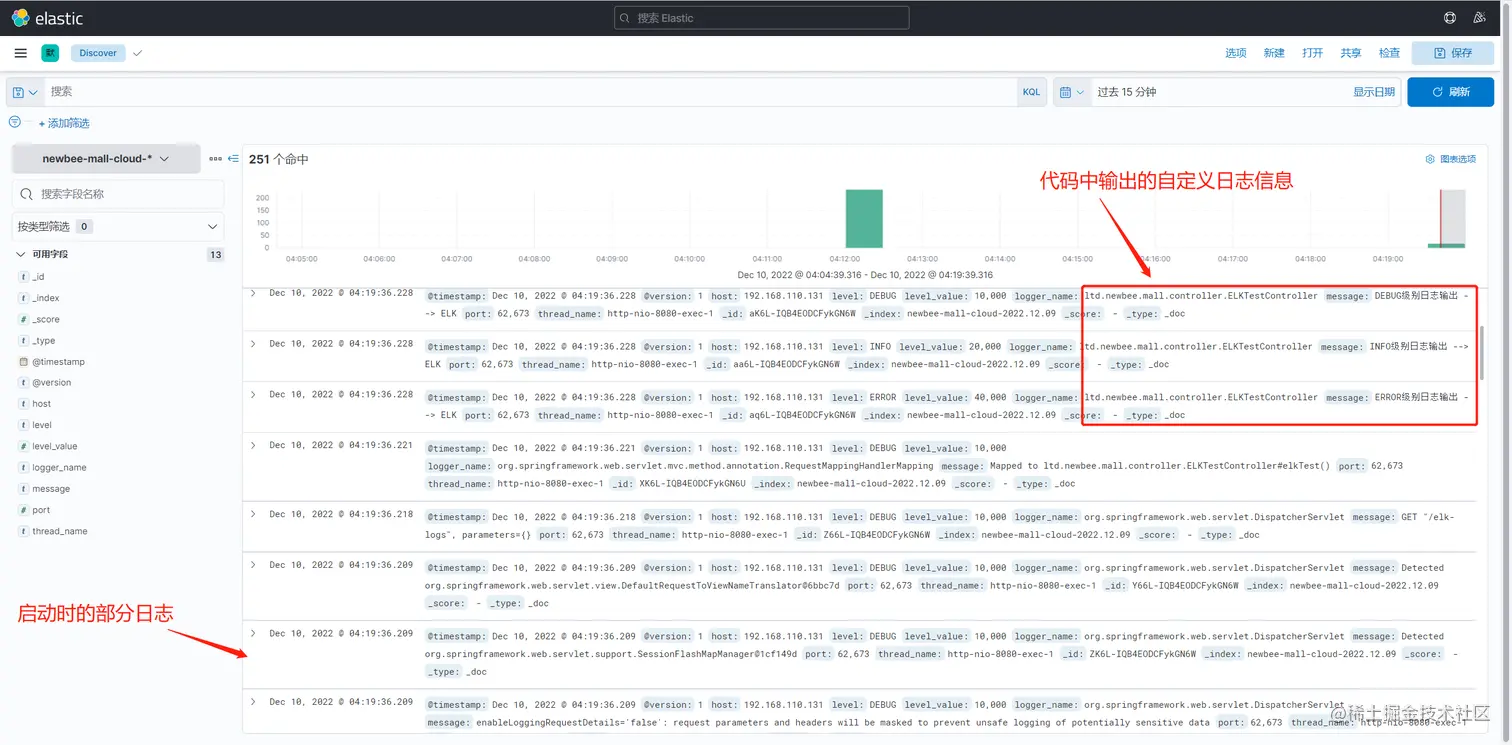Open the help menu icon in the header

click(x=1450, y=18)
